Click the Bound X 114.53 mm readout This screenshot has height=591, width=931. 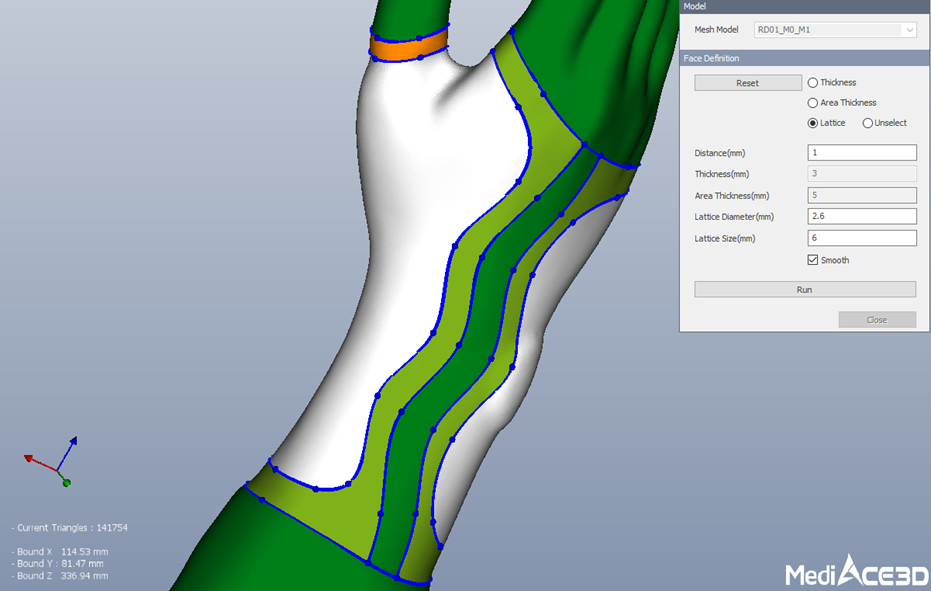pos(59,552)
